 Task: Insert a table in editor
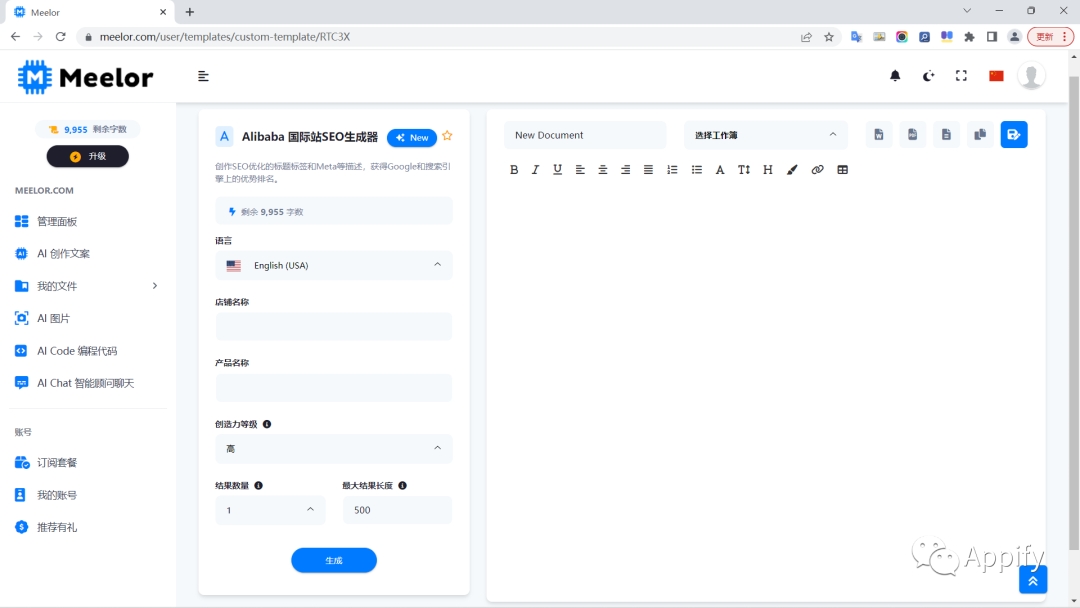842,170
